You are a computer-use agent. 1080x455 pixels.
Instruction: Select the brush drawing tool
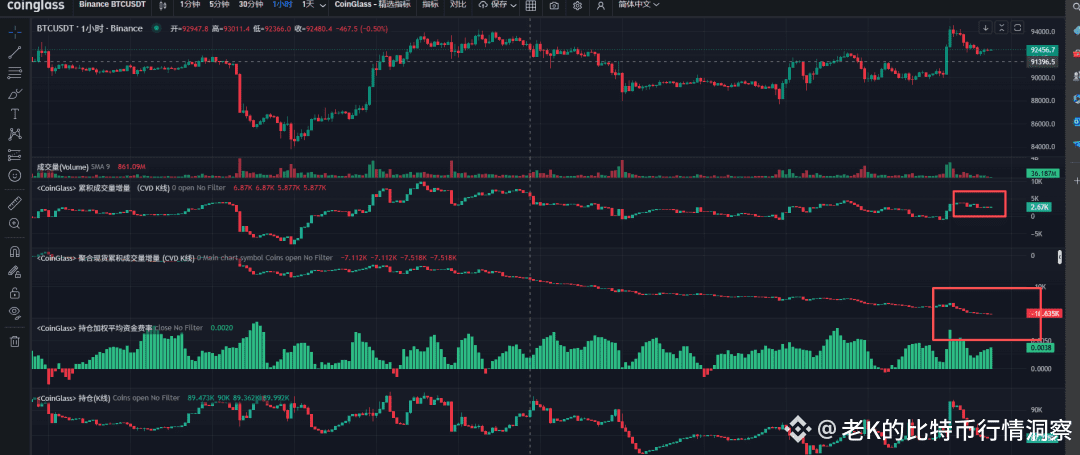(x=14, y=93)
